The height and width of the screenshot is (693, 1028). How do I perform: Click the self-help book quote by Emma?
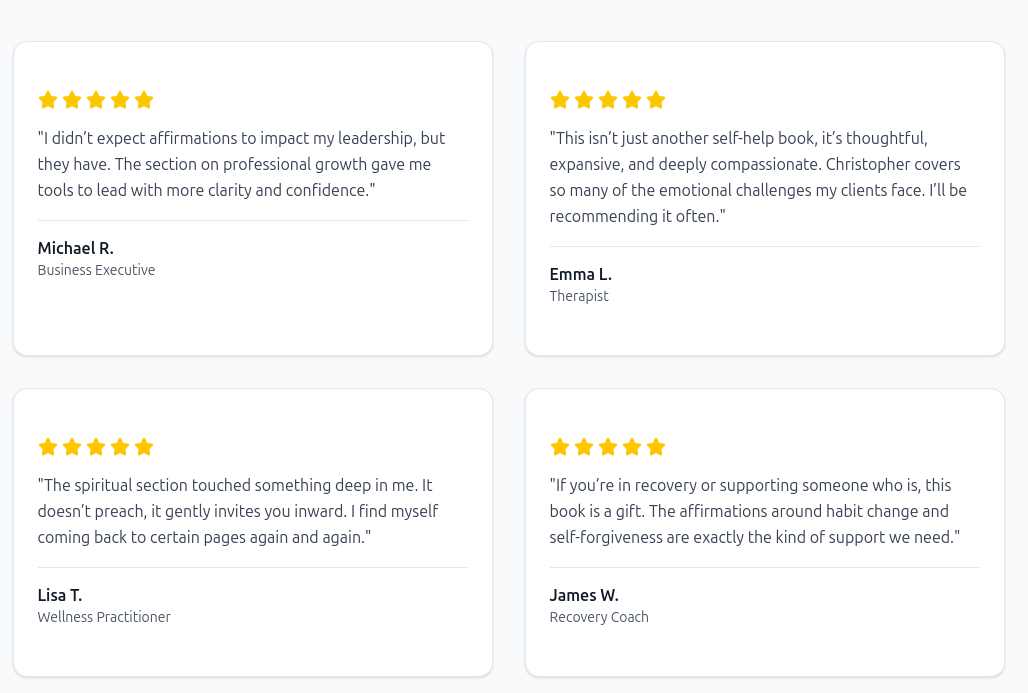(758, 177)
